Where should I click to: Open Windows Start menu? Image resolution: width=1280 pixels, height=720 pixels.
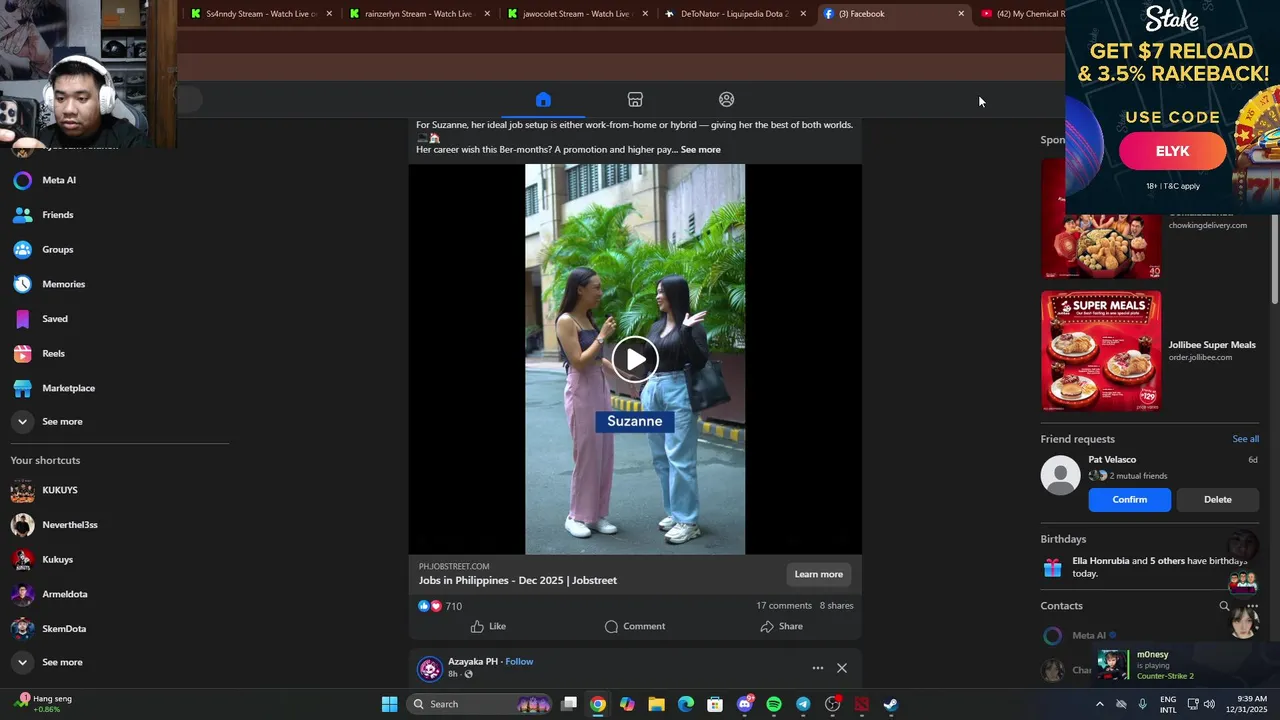(389, 704)
